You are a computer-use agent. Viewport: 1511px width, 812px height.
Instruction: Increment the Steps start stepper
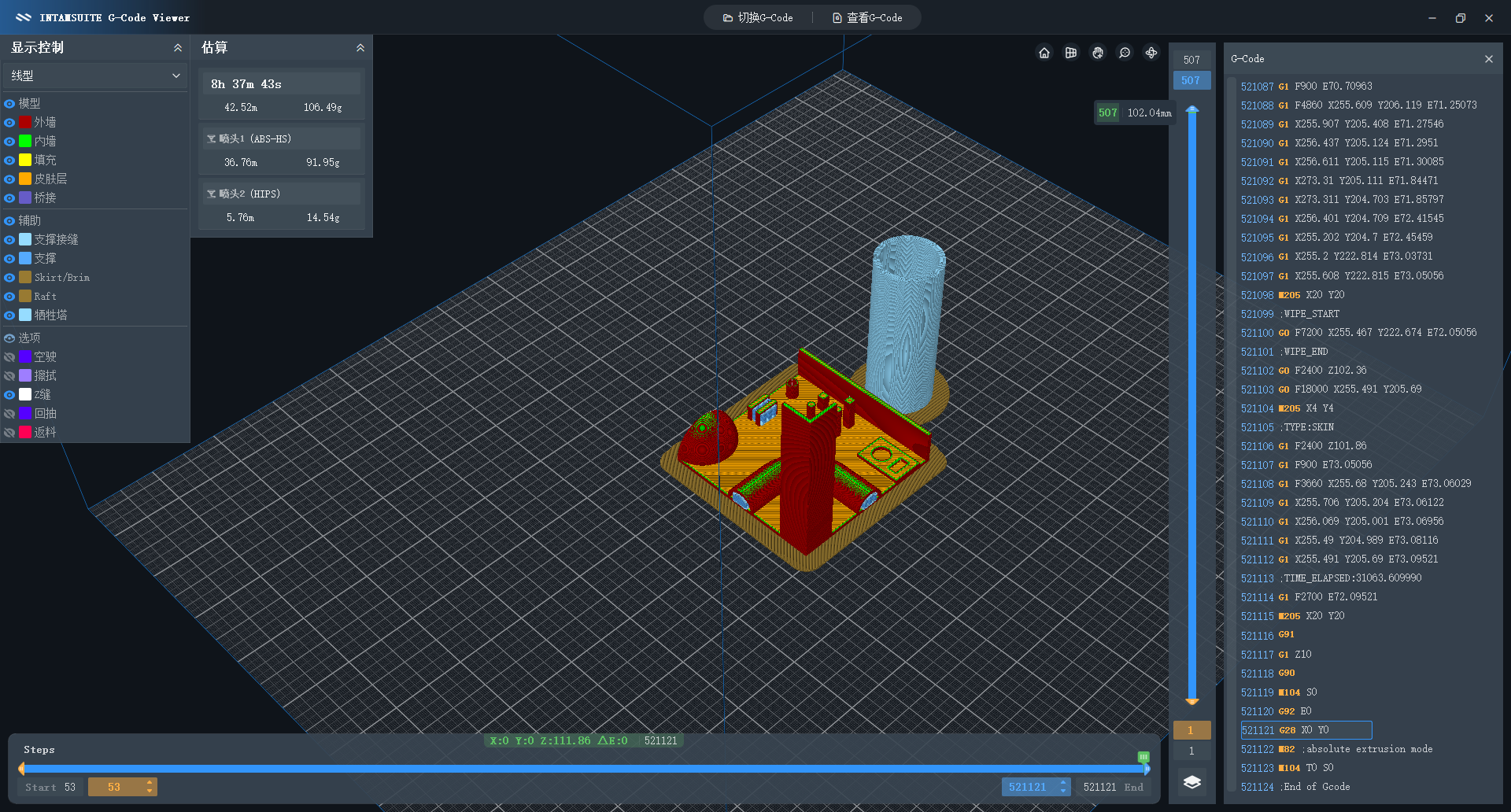tap(150, 783)
